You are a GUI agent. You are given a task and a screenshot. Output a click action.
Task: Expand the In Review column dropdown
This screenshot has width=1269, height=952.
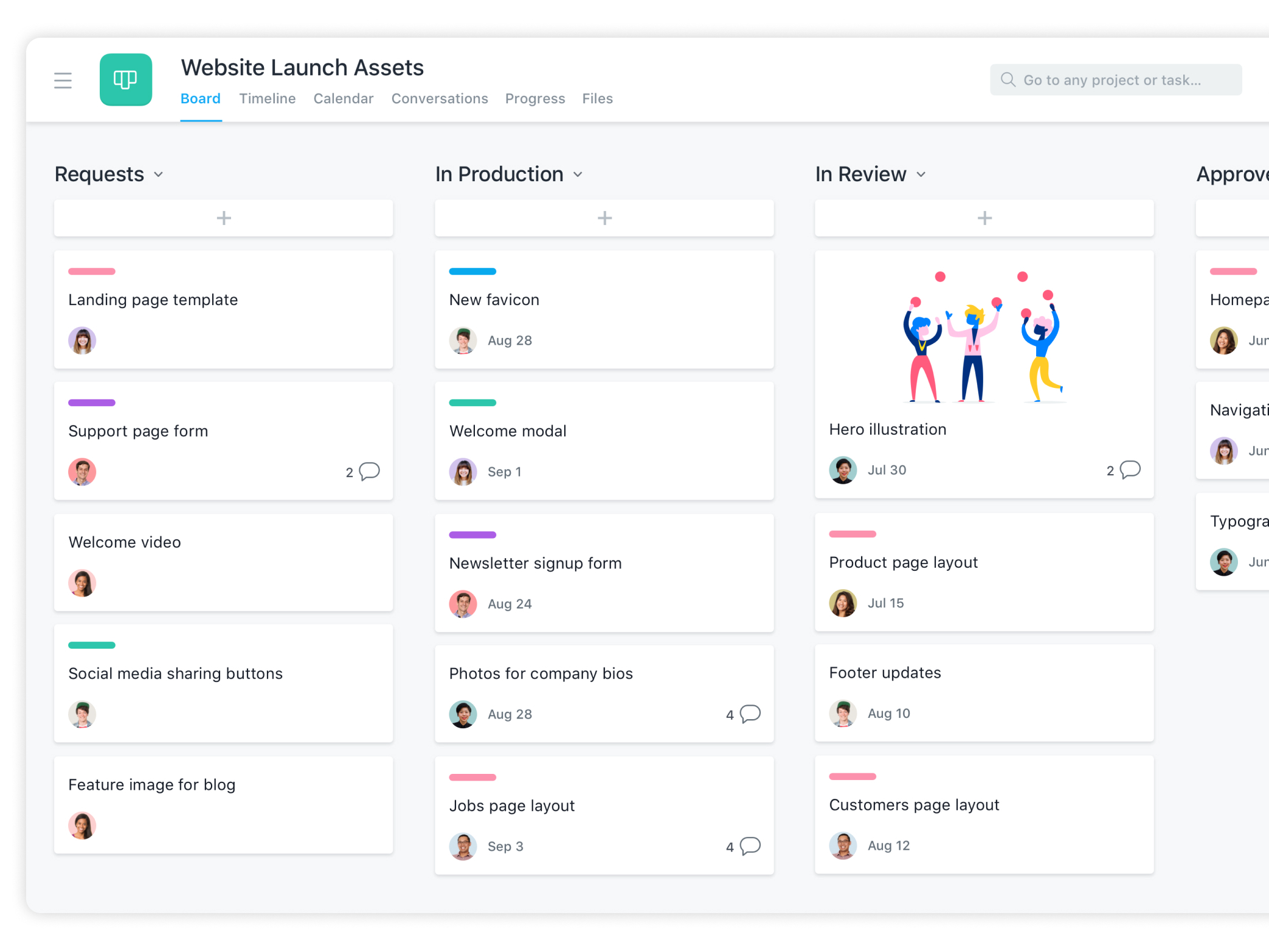[920, 175]
